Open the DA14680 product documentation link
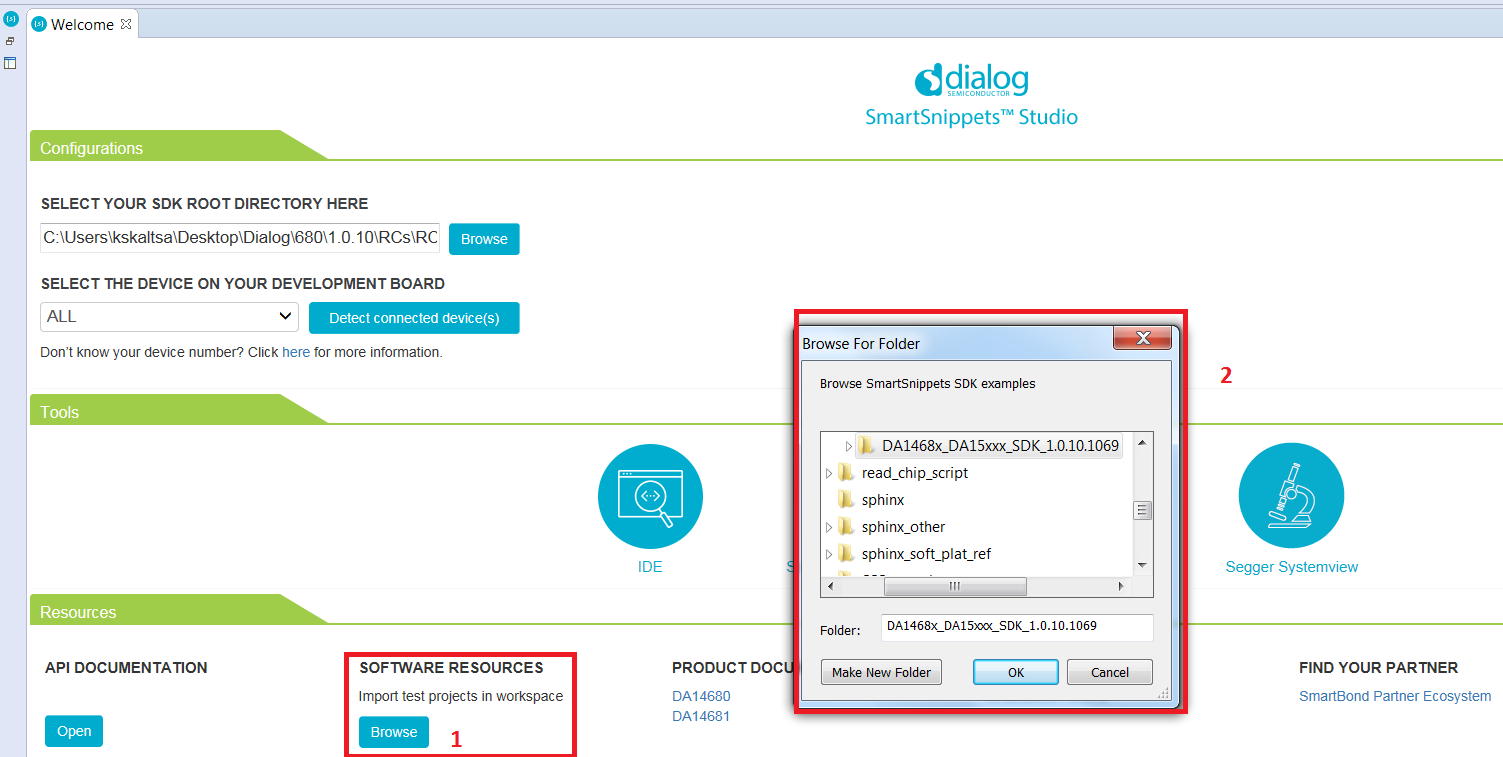Image resolution: width=1503 pixels, height=757 pixels. [x=701, y=696]
